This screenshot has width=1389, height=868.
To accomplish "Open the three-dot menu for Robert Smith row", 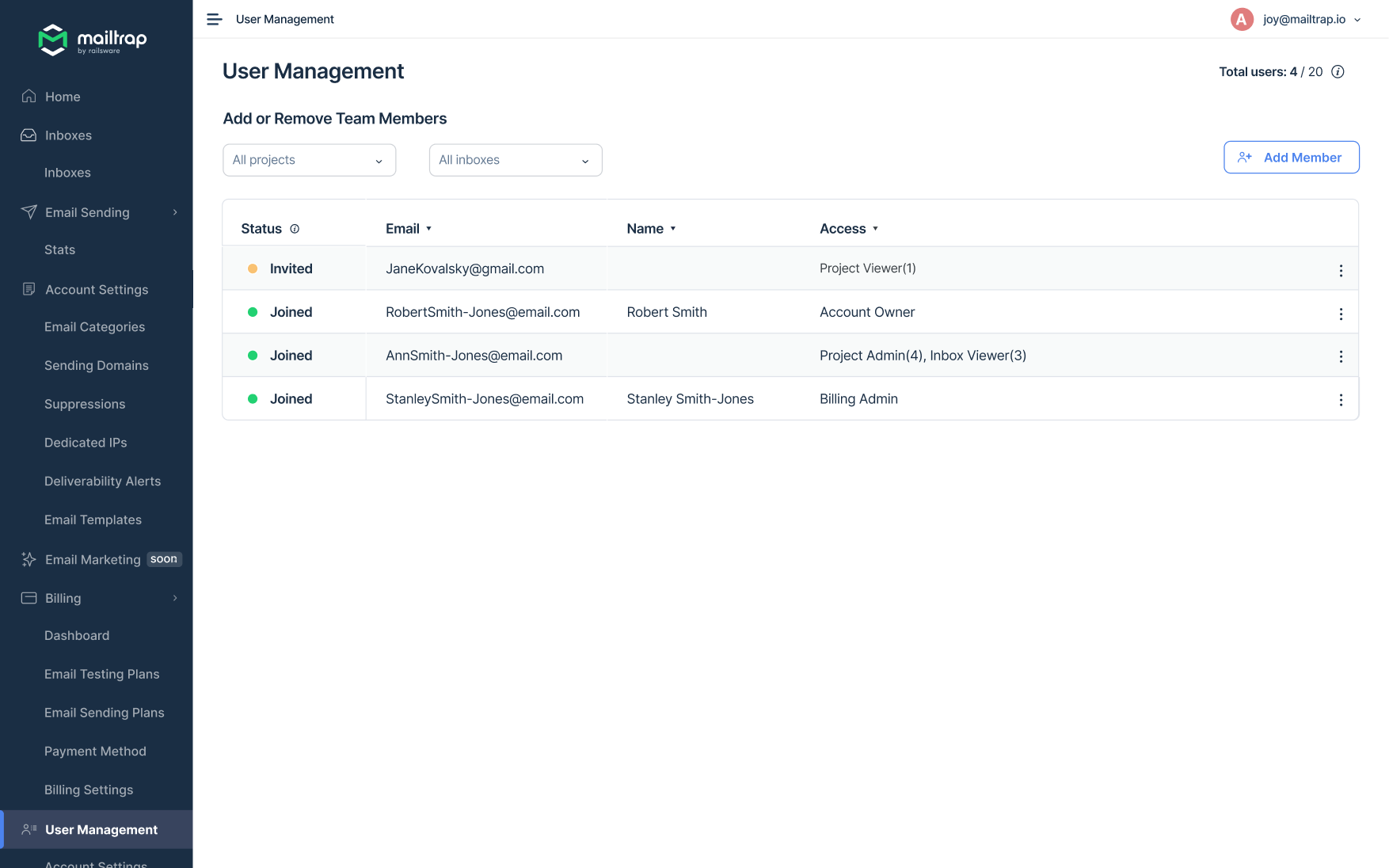I will 1341,314.
